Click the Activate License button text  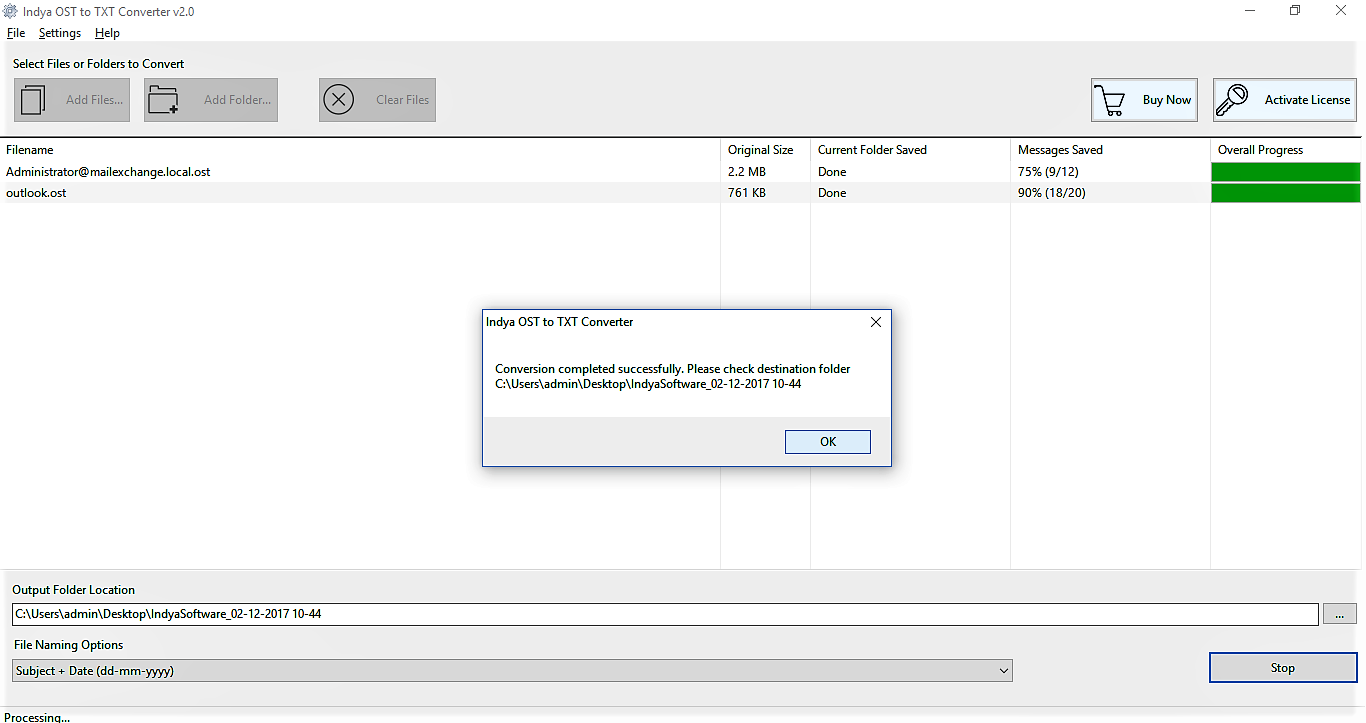point(1307,100)
